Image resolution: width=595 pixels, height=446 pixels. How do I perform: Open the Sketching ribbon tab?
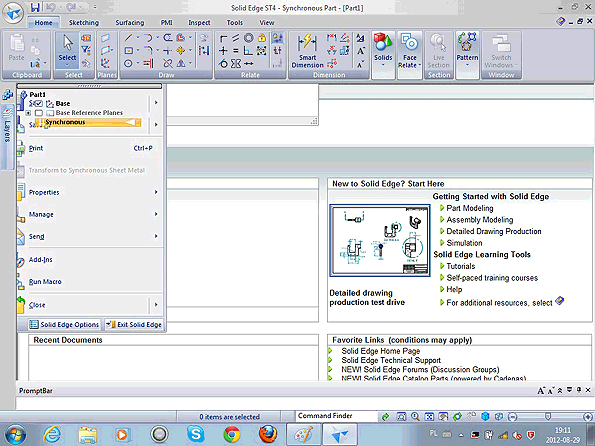point(84,22)
